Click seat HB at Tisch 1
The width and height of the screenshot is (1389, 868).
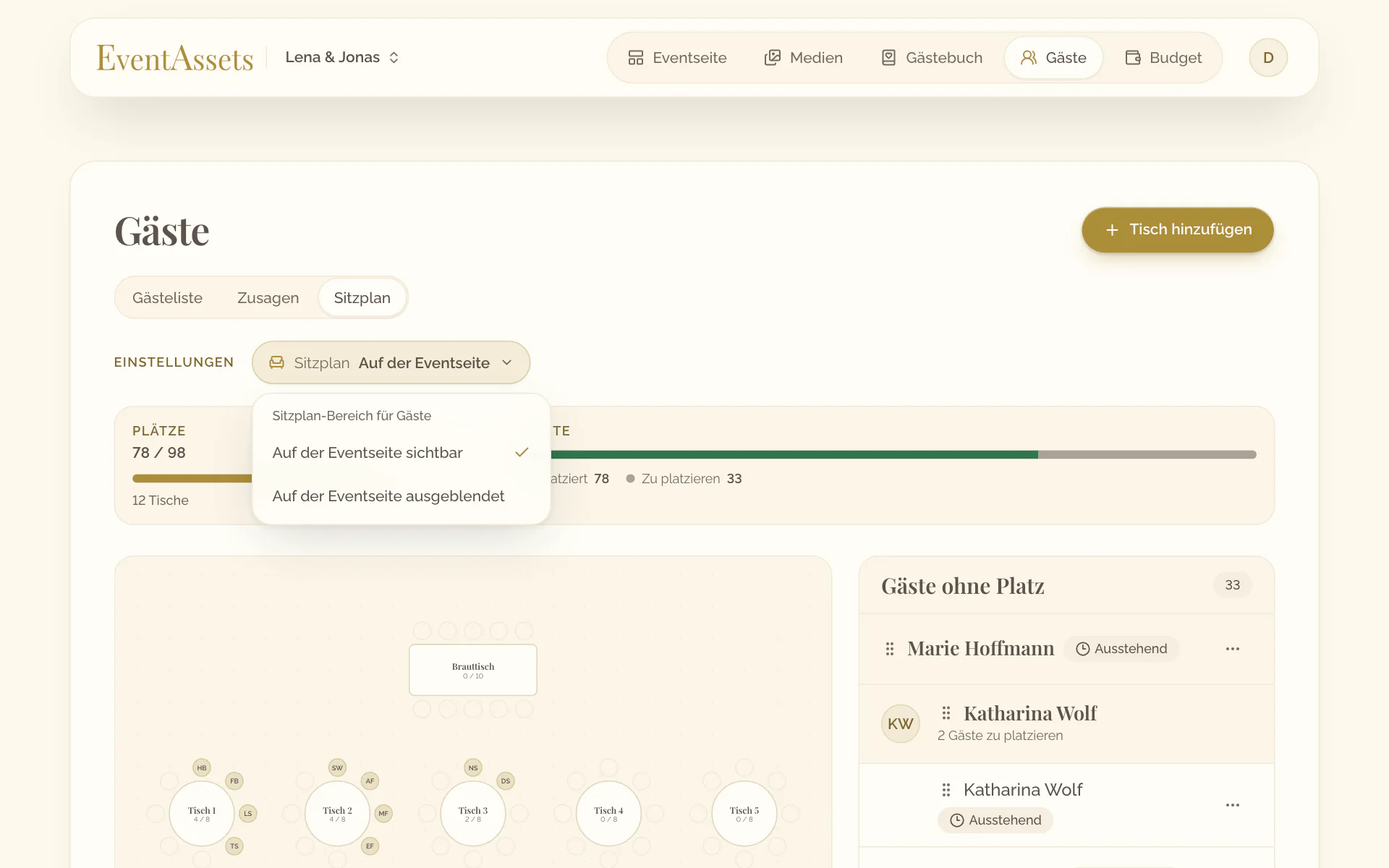[202, 768]
